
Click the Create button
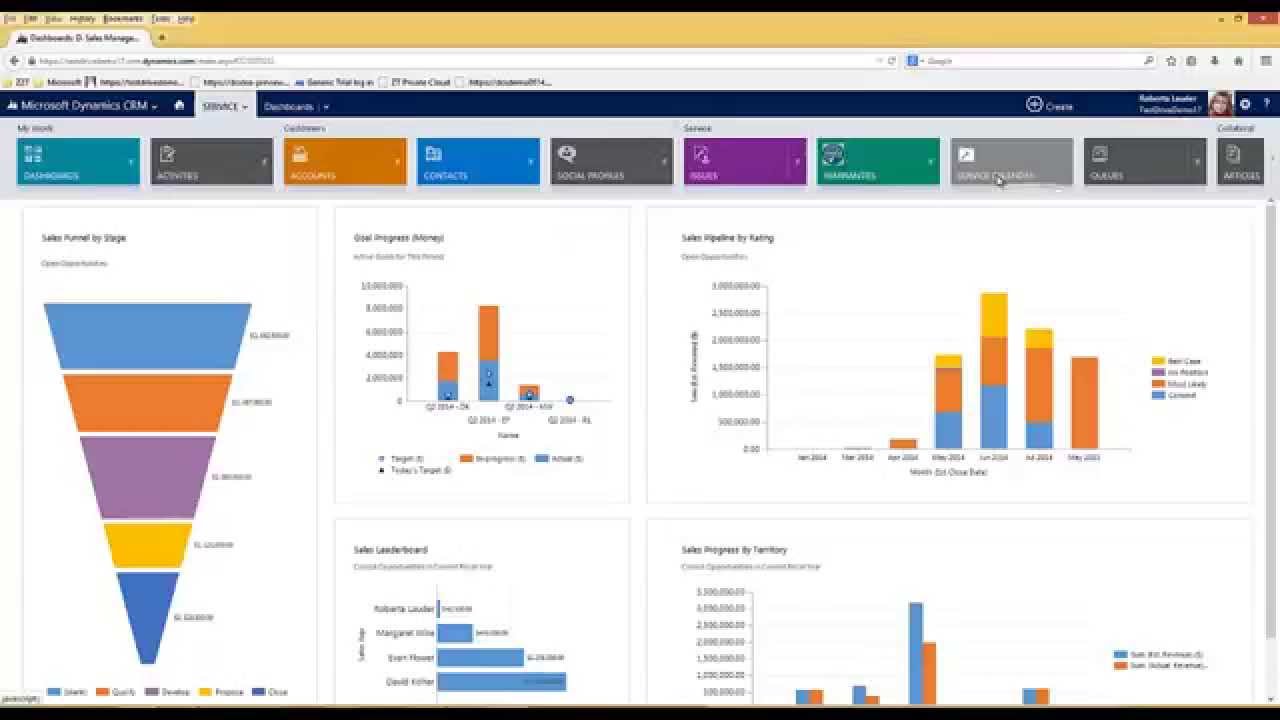point(1049,105)
